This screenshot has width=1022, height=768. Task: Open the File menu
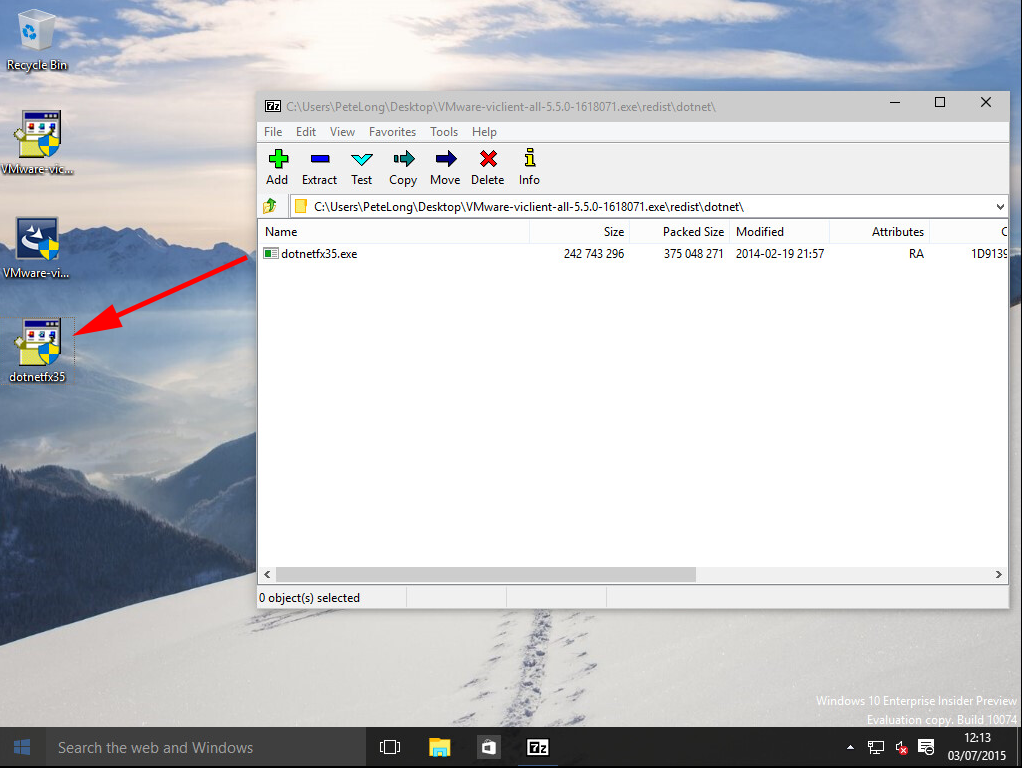(273, 132)
